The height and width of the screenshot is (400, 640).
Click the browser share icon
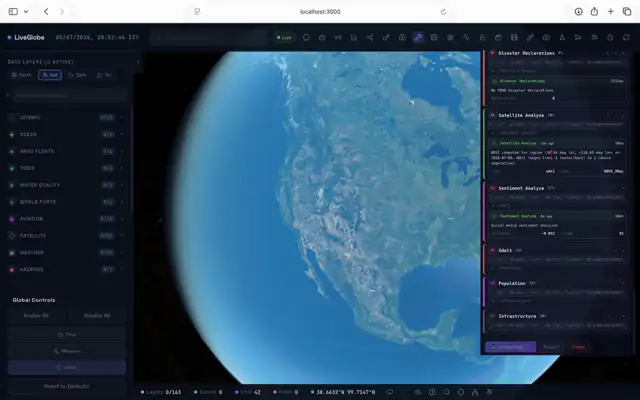[x=594, y=11]
